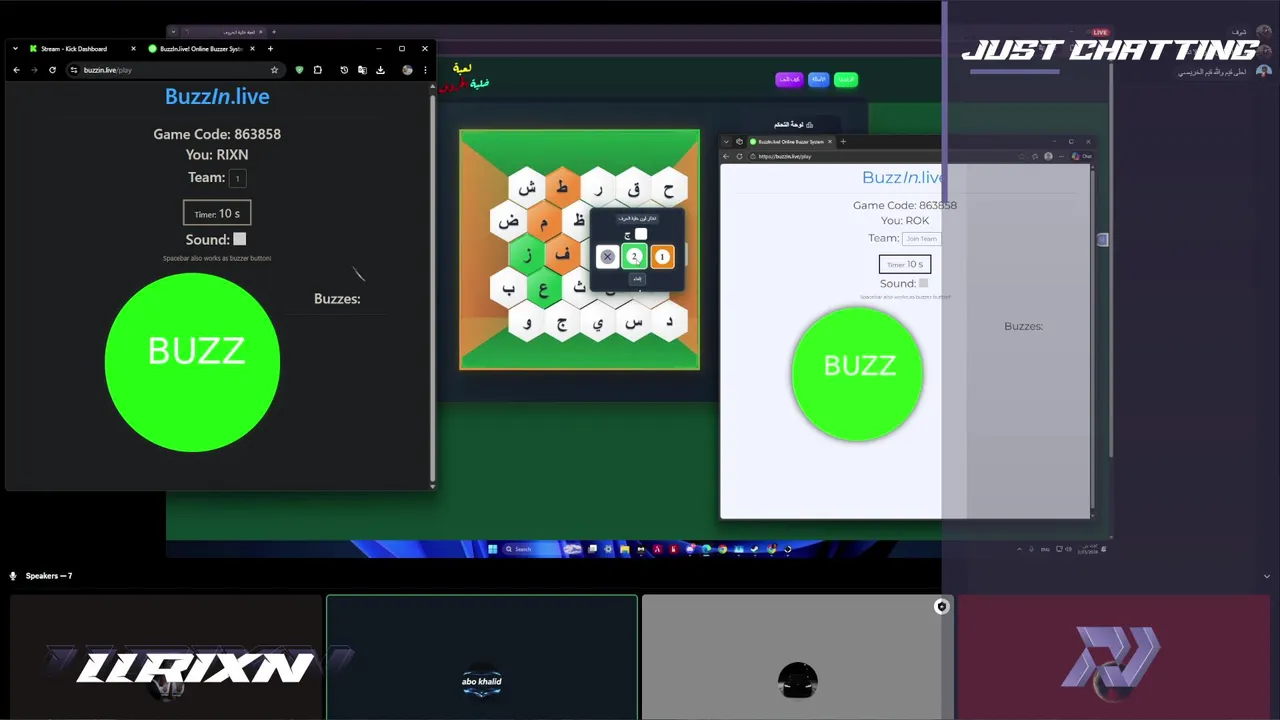Open a new tab in front browser
The image size is (1280, 720).
pyautogui.click(x=270, y=48)
